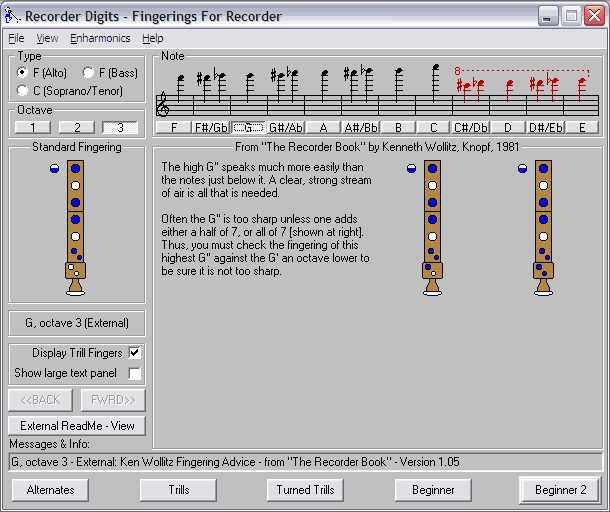Viewport: 610px width, 512px height.
Task: Select the F note button
Action: [x=174, y=128]
